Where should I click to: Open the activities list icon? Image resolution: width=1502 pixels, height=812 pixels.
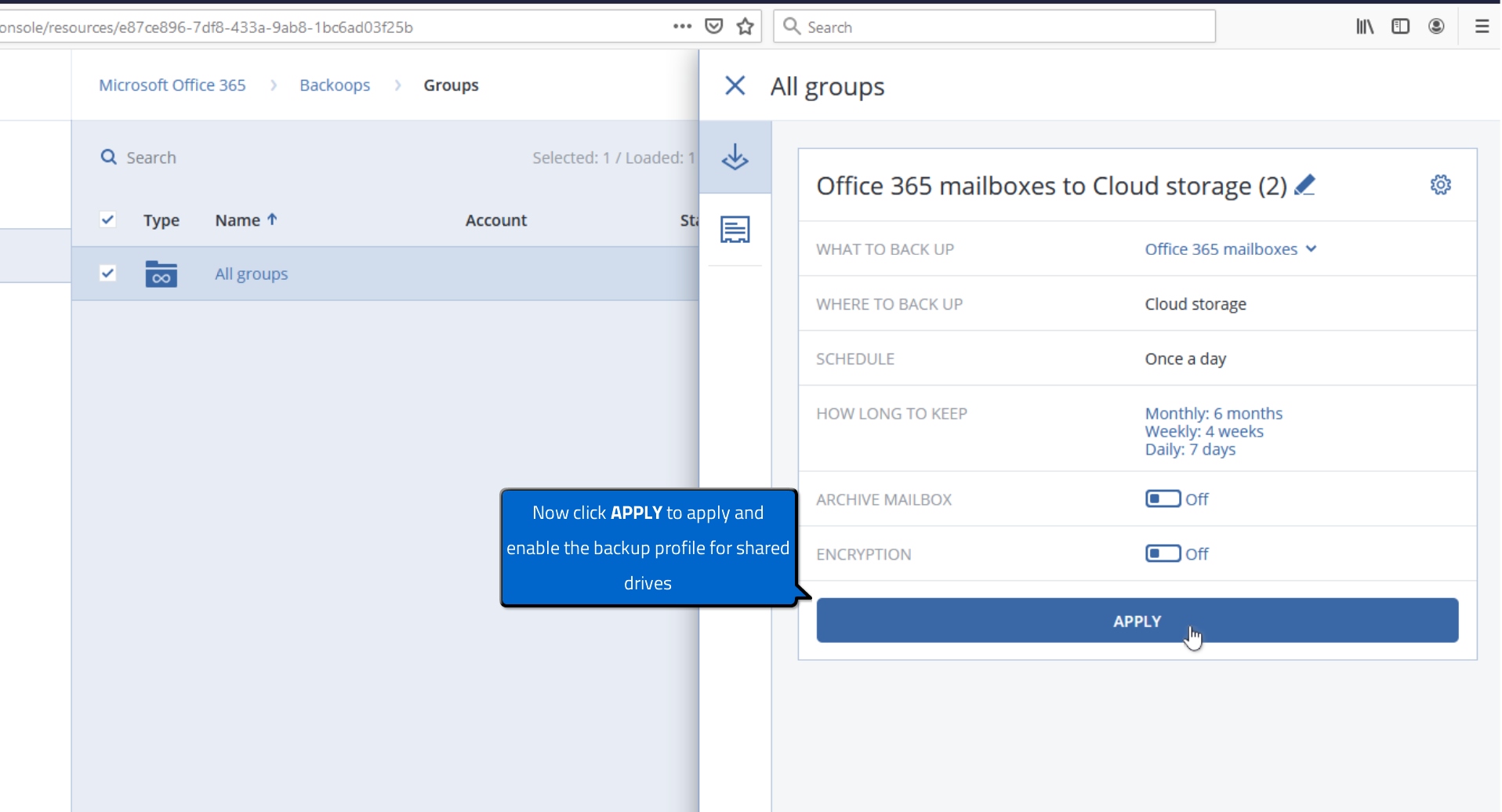point(735,230)
